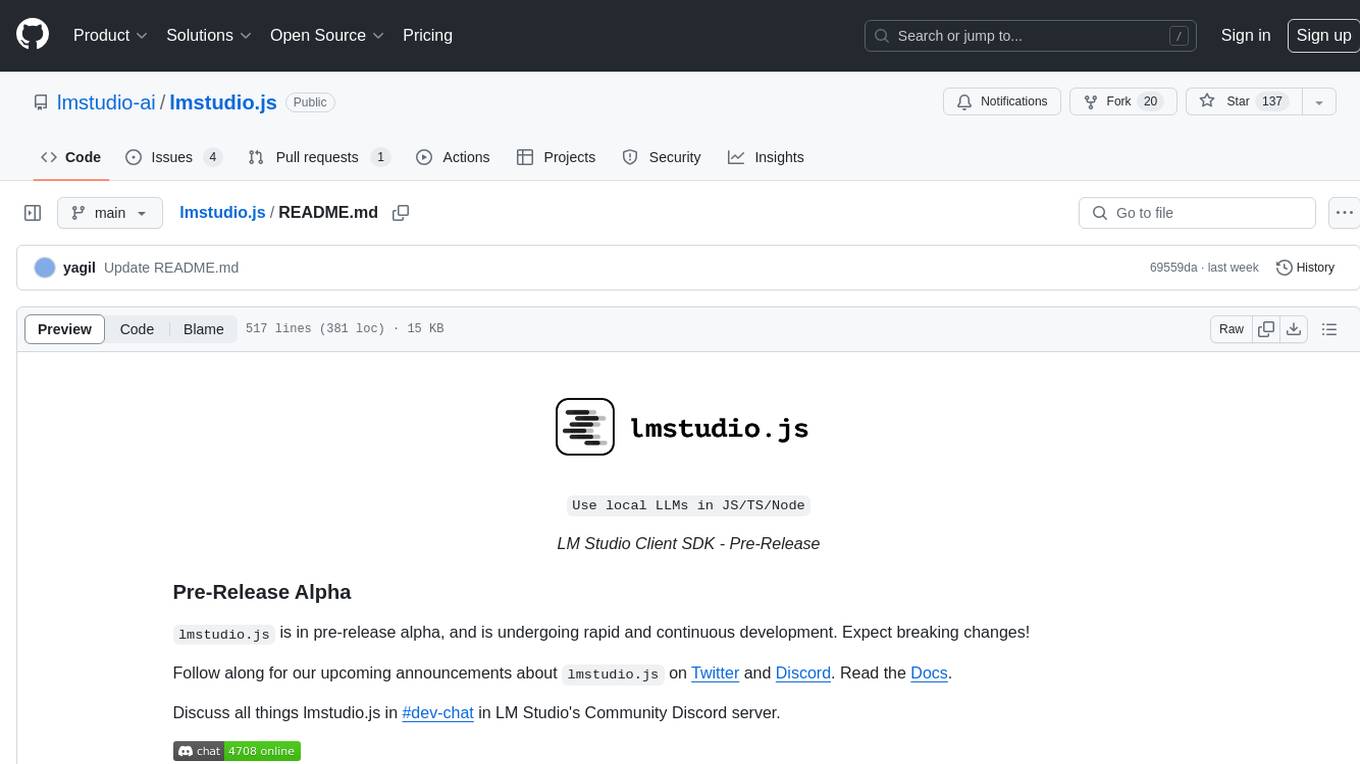Click the Public visibility badge
Screen dimensions: 1360x764
(x=310, y=102)
